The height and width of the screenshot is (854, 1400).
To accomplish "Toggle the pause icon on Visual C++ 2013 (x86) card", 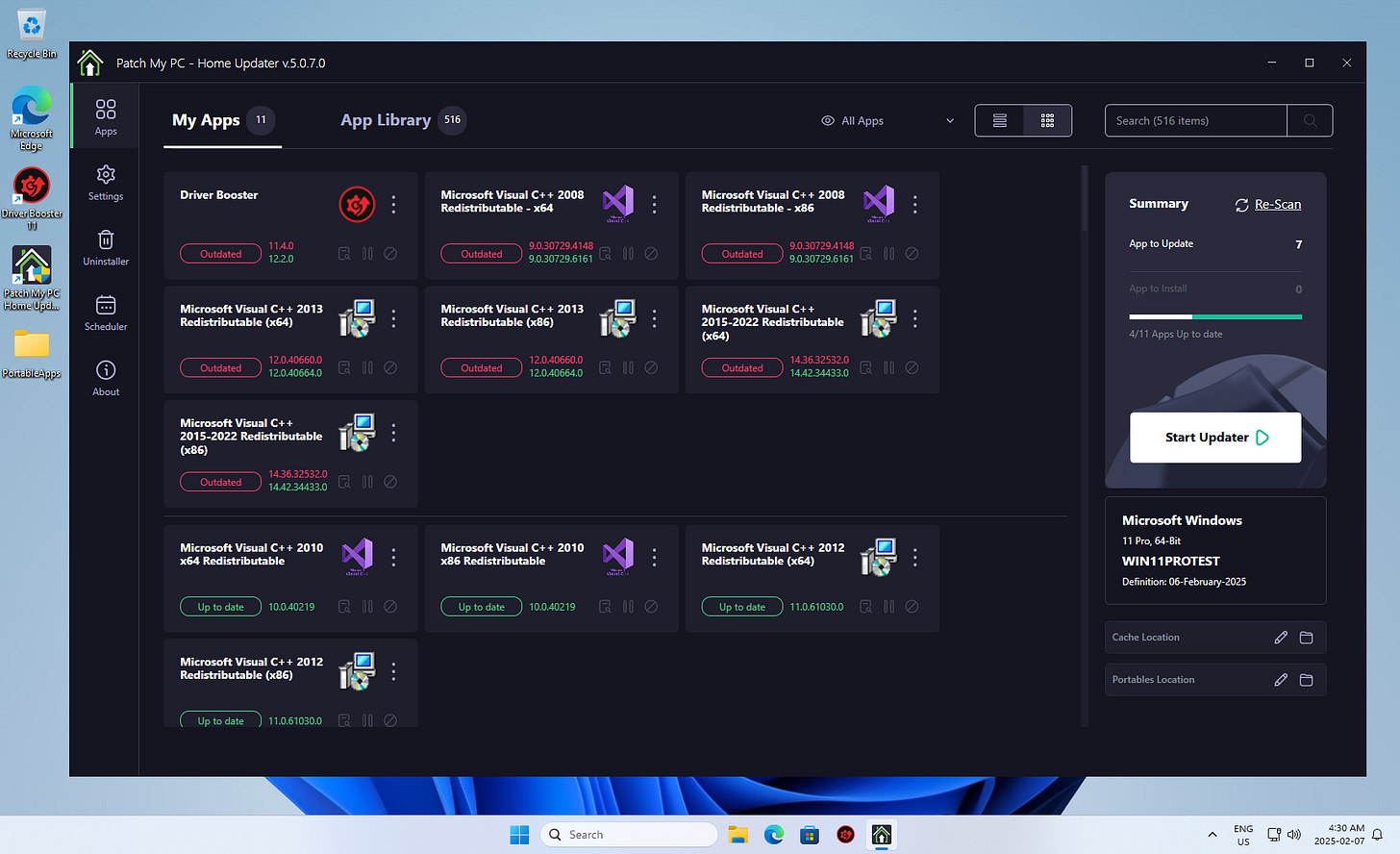I will click(628, 367).
